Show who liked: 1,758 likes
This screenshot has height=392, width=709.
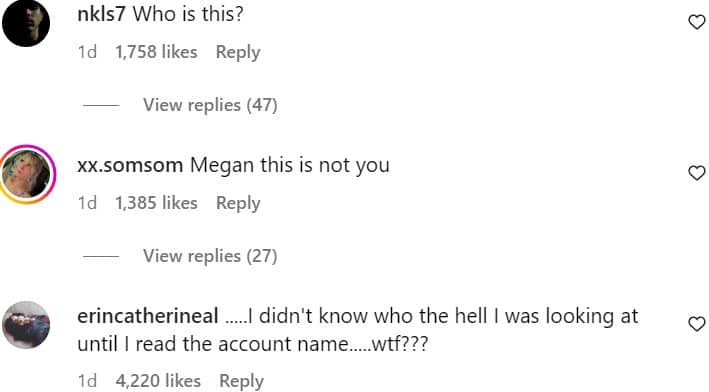tap(156, 52)
